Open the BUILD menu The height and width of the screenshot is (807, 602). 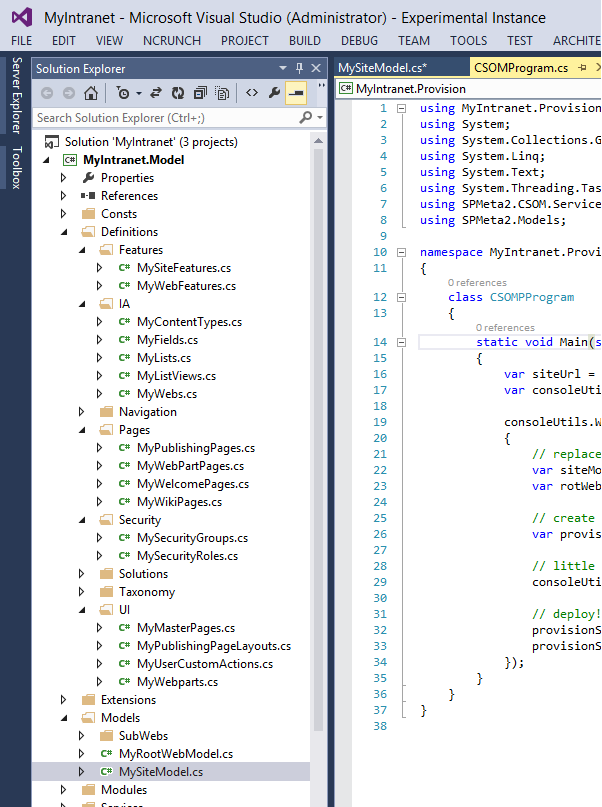pyautogui.click(x=305, y=41)
